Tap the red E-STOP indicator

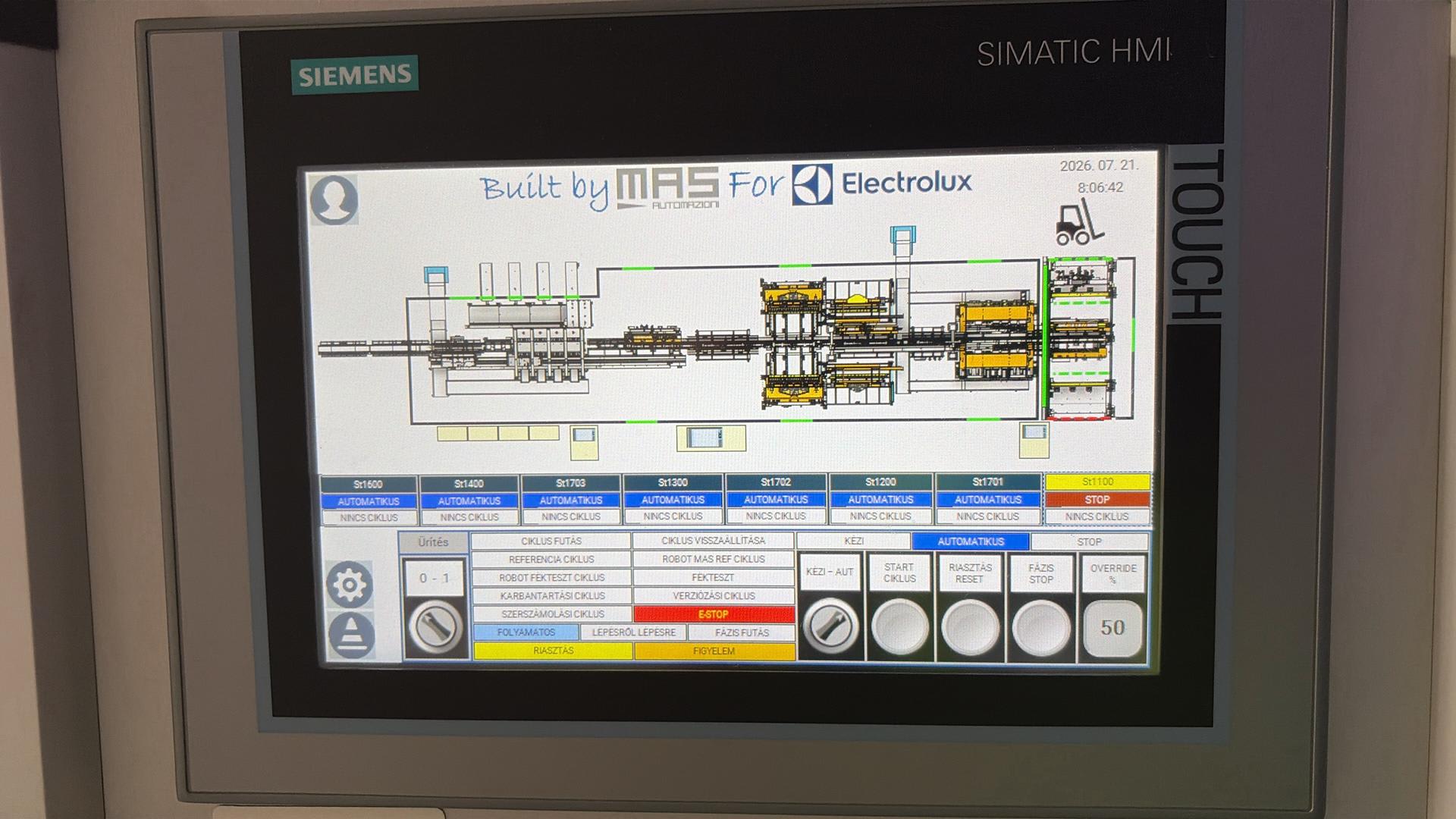pos(714,614)
